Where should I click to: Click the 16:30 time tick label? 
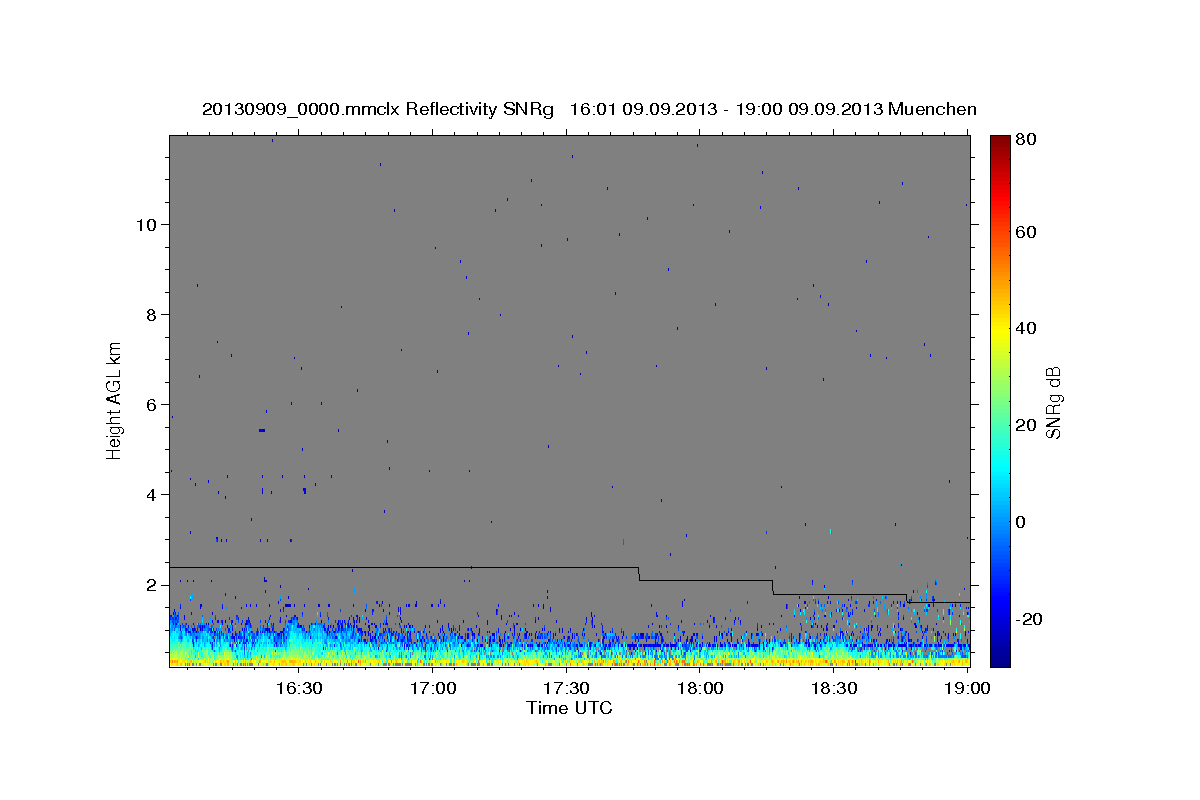tap(299, 689)
